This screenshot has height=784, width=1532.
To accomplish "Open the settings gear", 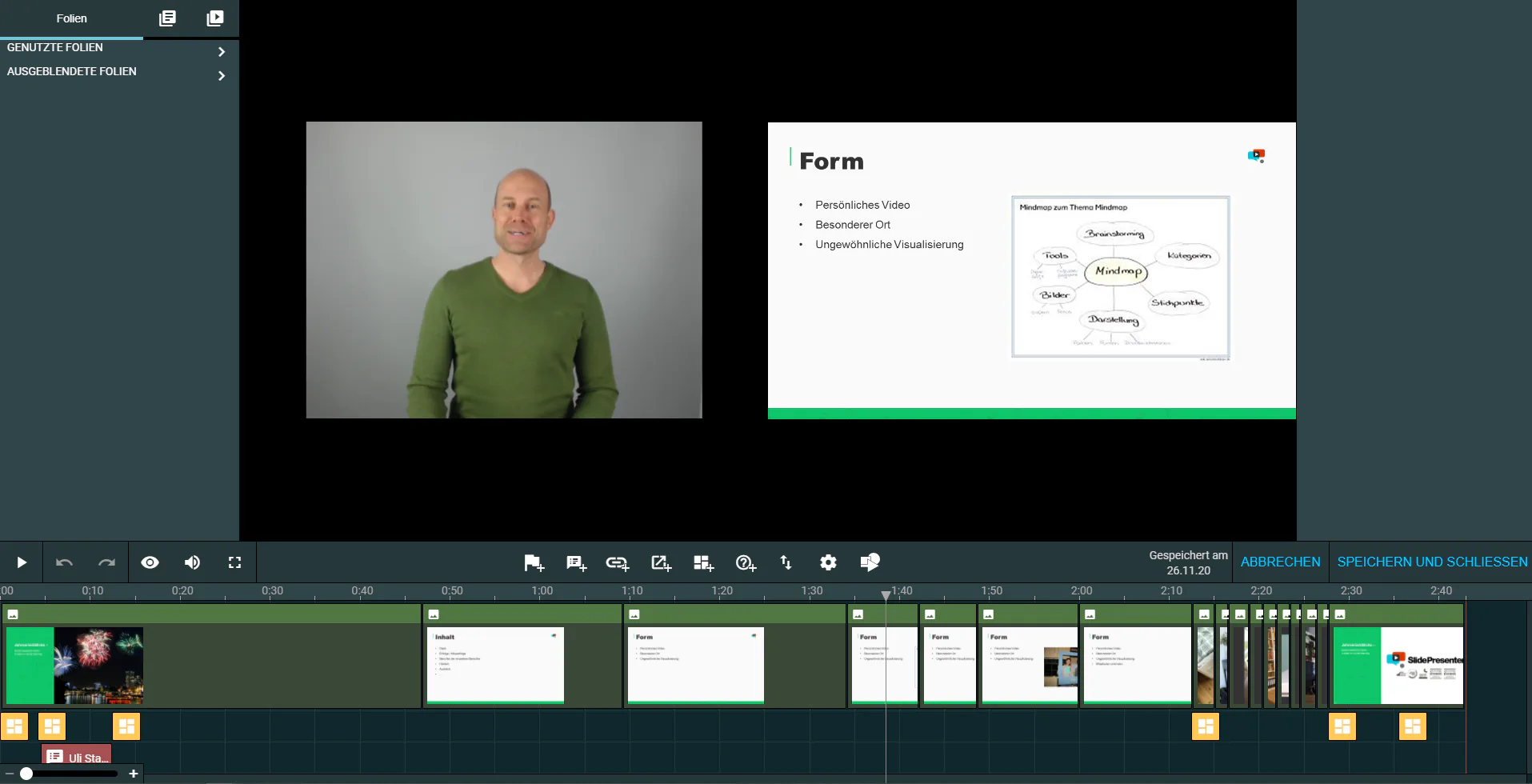I will tap(828, 562).
